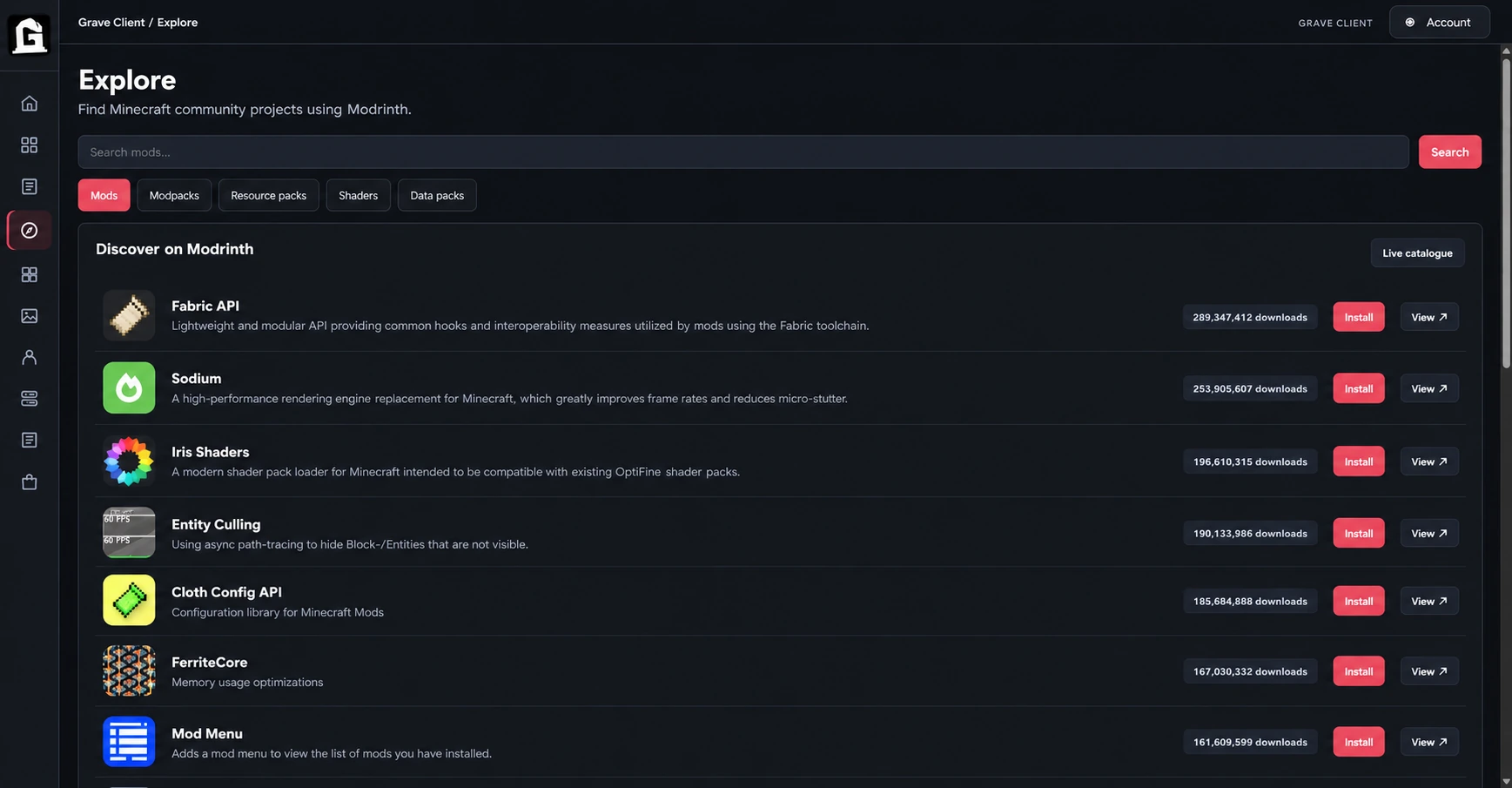Image resolution: width=1512 pixels, height=788 pixels.
Task: Open the shopping bag sidebar icon
Action: 30,482
